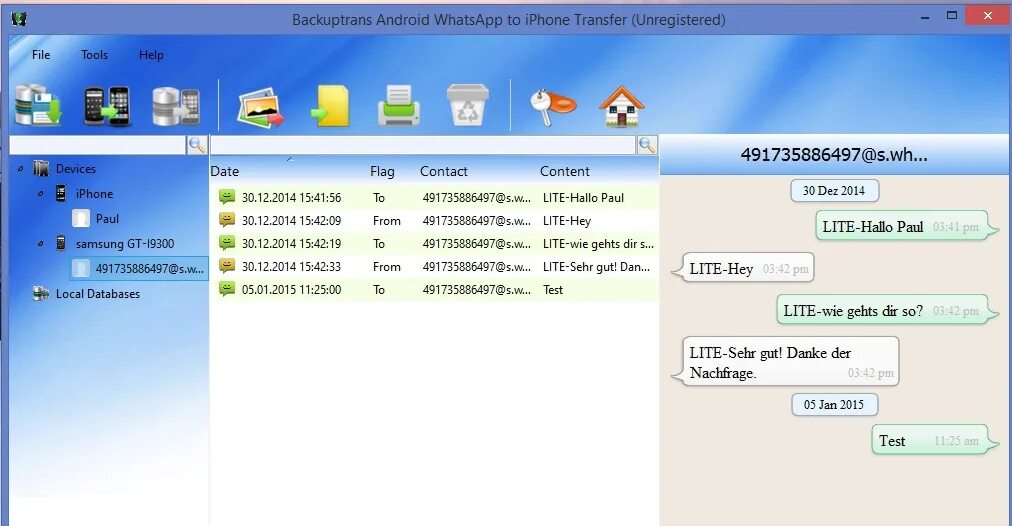This screenshot has width=1012, height=526.
Task: Click the backup messages to database icon
Action: (38, 105)
